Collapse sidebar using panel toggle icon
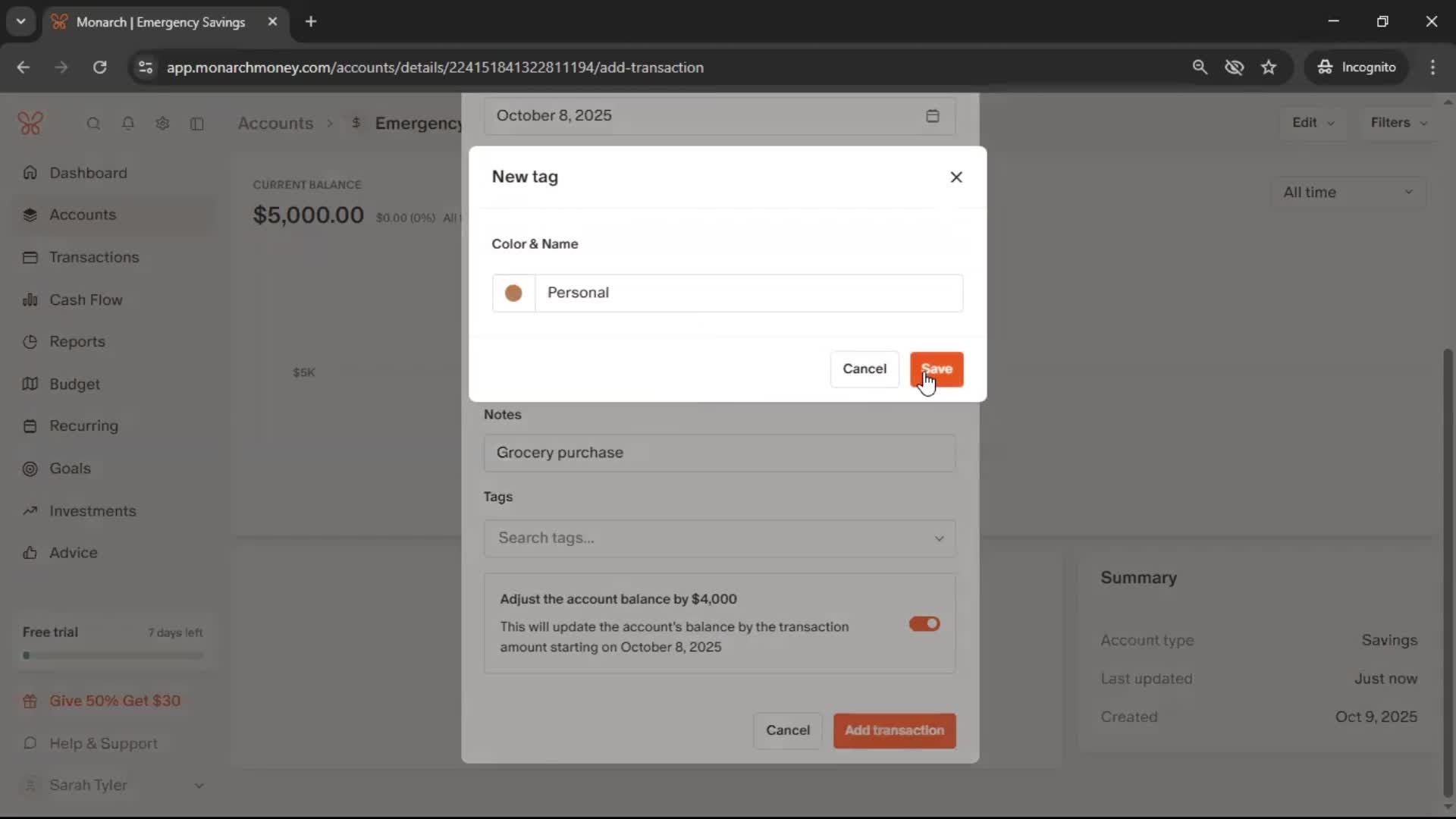The height and width of the screenshot is (819, 1456). (197, 124)
